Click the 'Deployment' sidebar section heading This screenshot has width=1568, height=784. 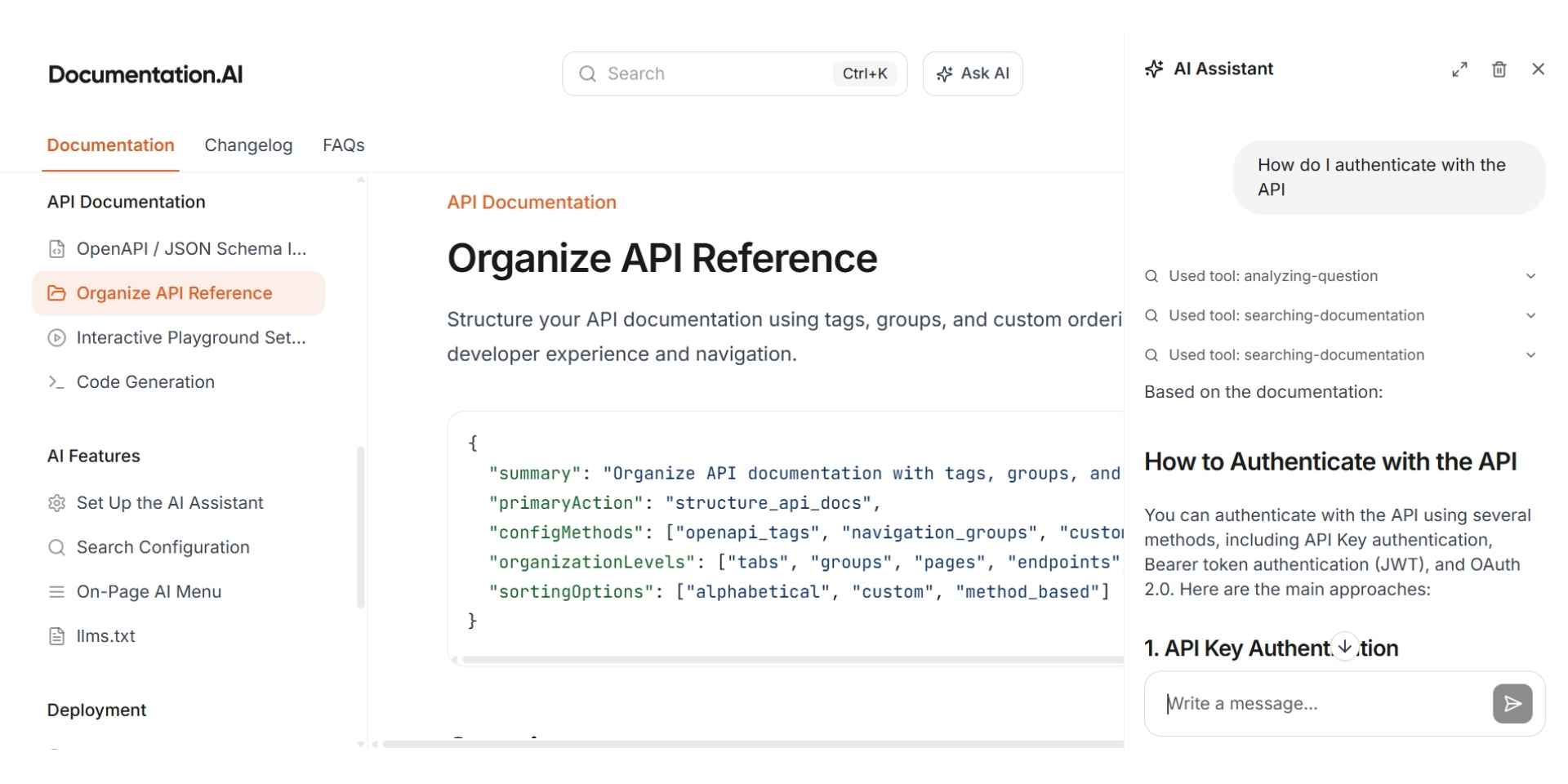(x=96, y=710)
